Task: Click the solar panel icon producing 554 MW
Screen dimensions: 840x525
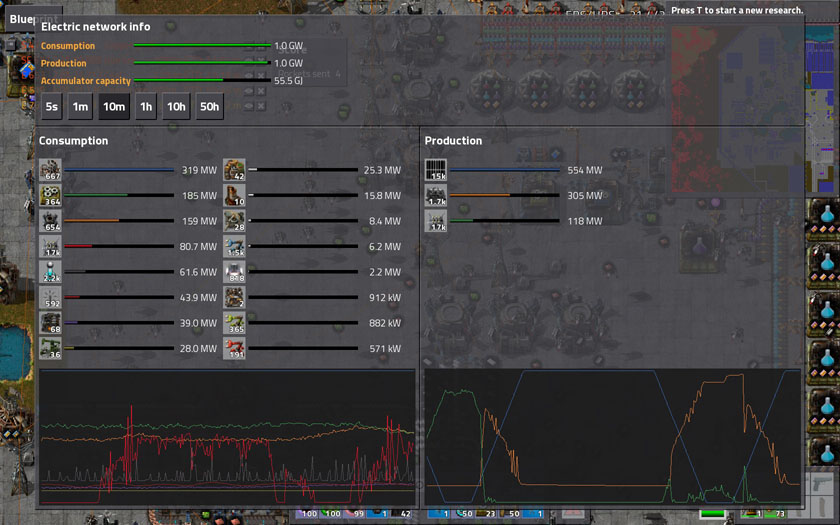Action: click(x=436, y=170)
